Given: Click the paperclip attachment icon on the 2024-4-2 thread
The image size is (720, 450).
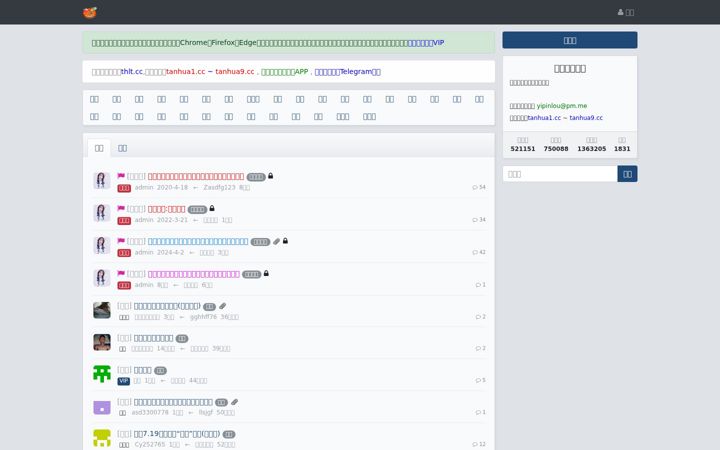Looking at the screenshot, I should coord(276,242).
